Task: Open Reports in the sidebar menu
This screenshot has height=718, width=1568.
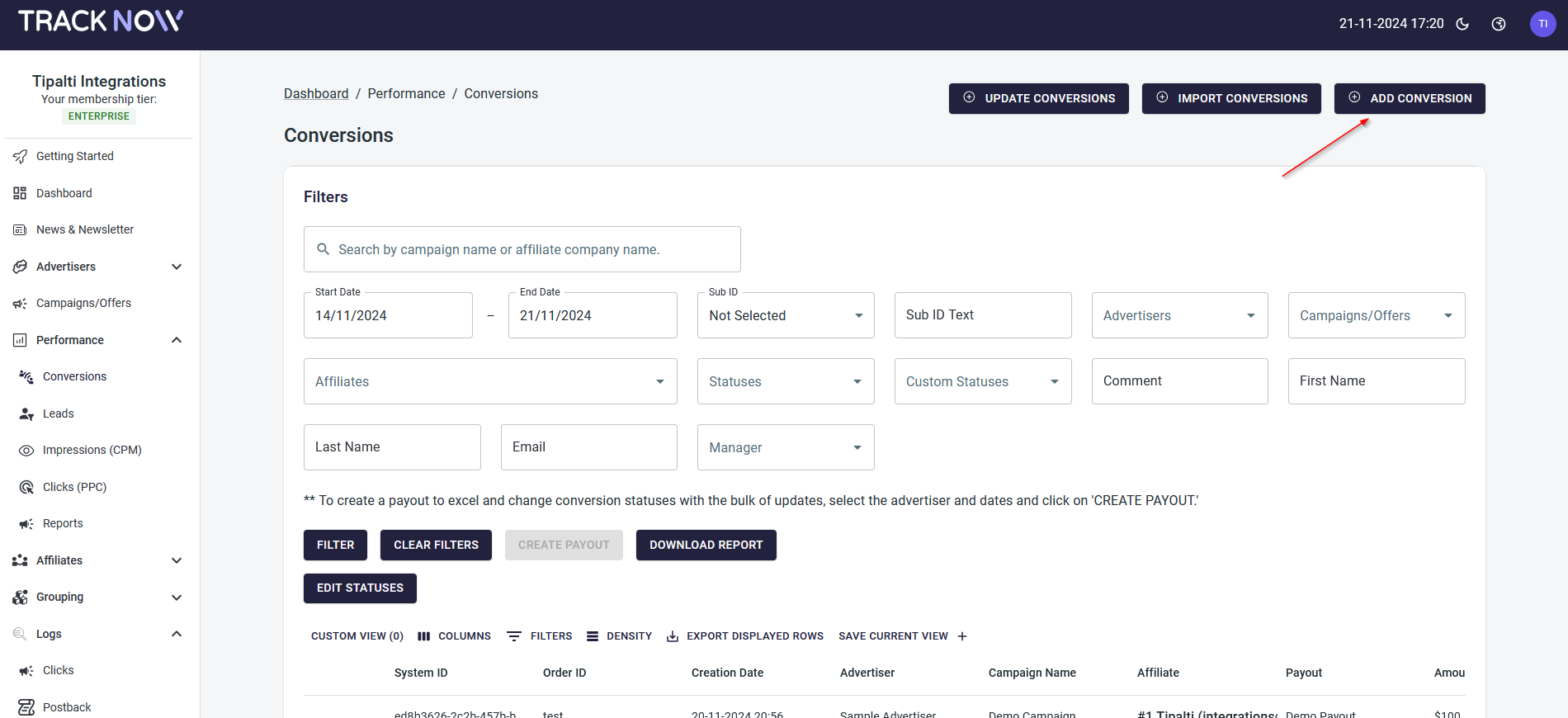Action: tap(63, 523)
